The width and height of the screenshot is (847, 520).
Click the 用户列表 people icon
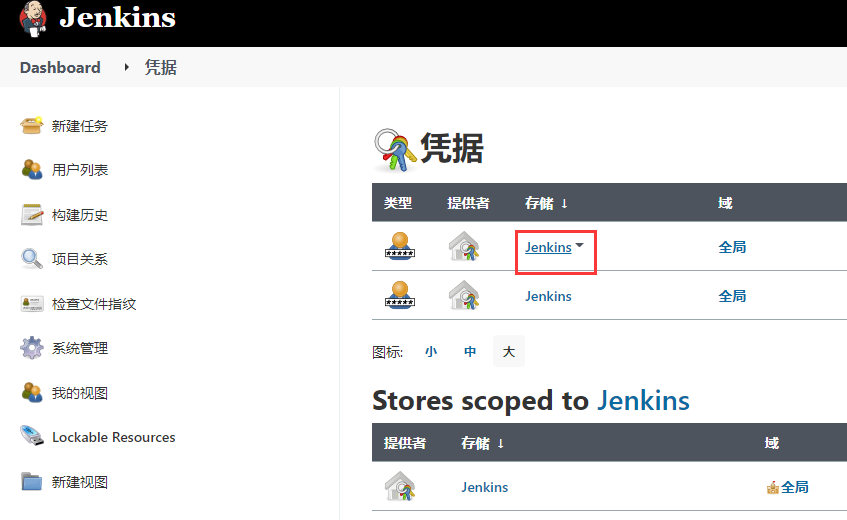[x=32, y=170]
